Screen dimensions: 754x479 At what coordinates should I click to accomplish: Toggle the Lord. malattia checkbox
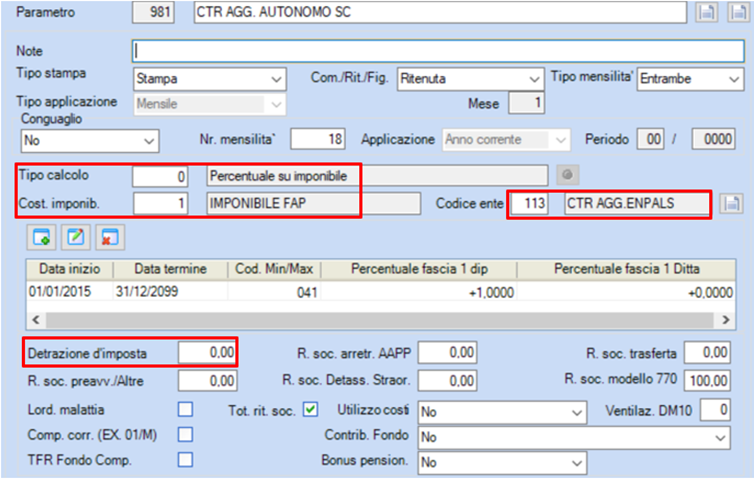click(x=185, y=409)
